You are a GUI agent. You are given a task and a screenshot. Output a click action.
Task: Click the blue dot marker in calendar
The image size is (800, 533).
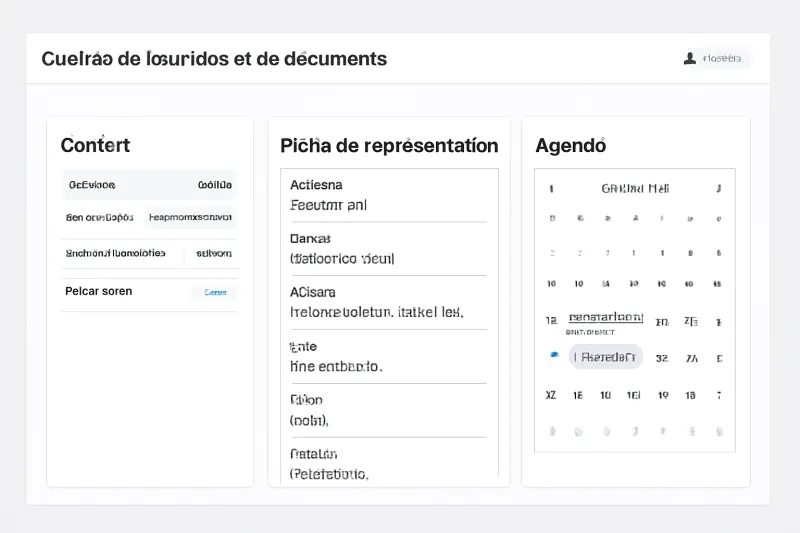(554, 355)
